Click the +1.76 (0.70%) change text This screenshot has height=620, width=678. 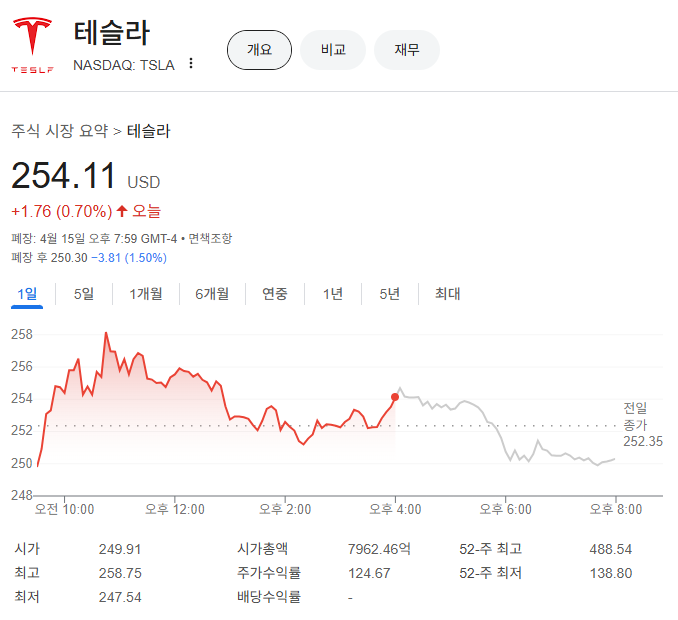[62, 211]
